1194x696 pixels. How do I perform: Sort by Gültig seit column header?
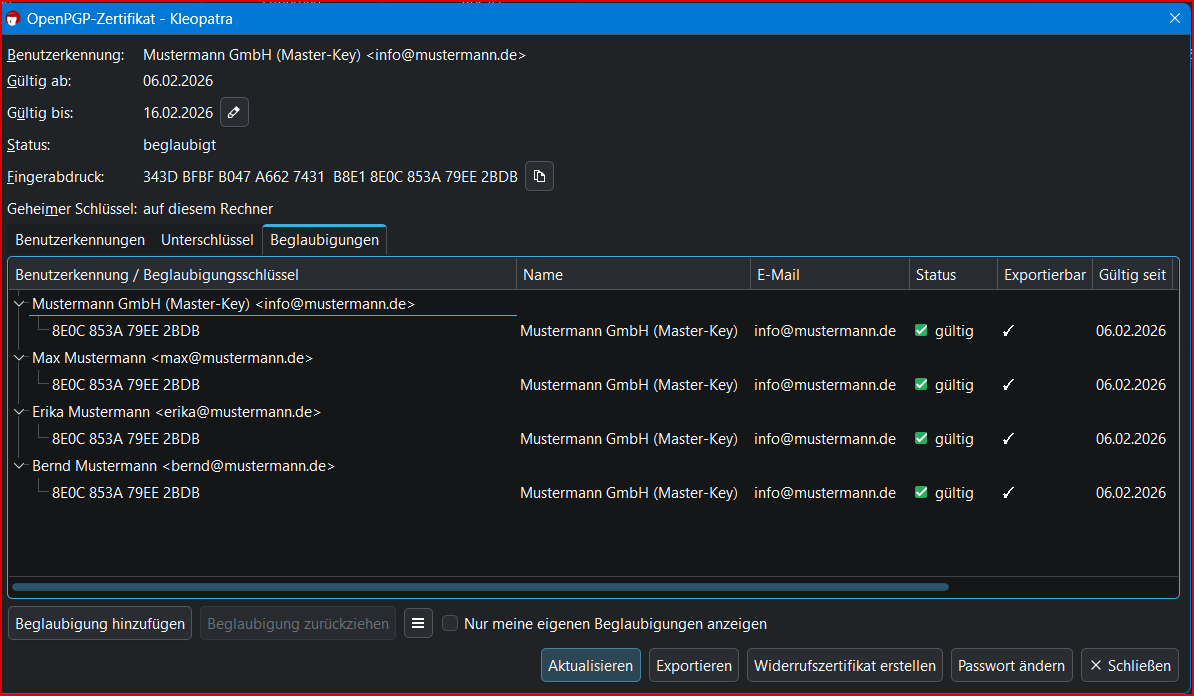pyautogui.click(x=1132, y=275)
